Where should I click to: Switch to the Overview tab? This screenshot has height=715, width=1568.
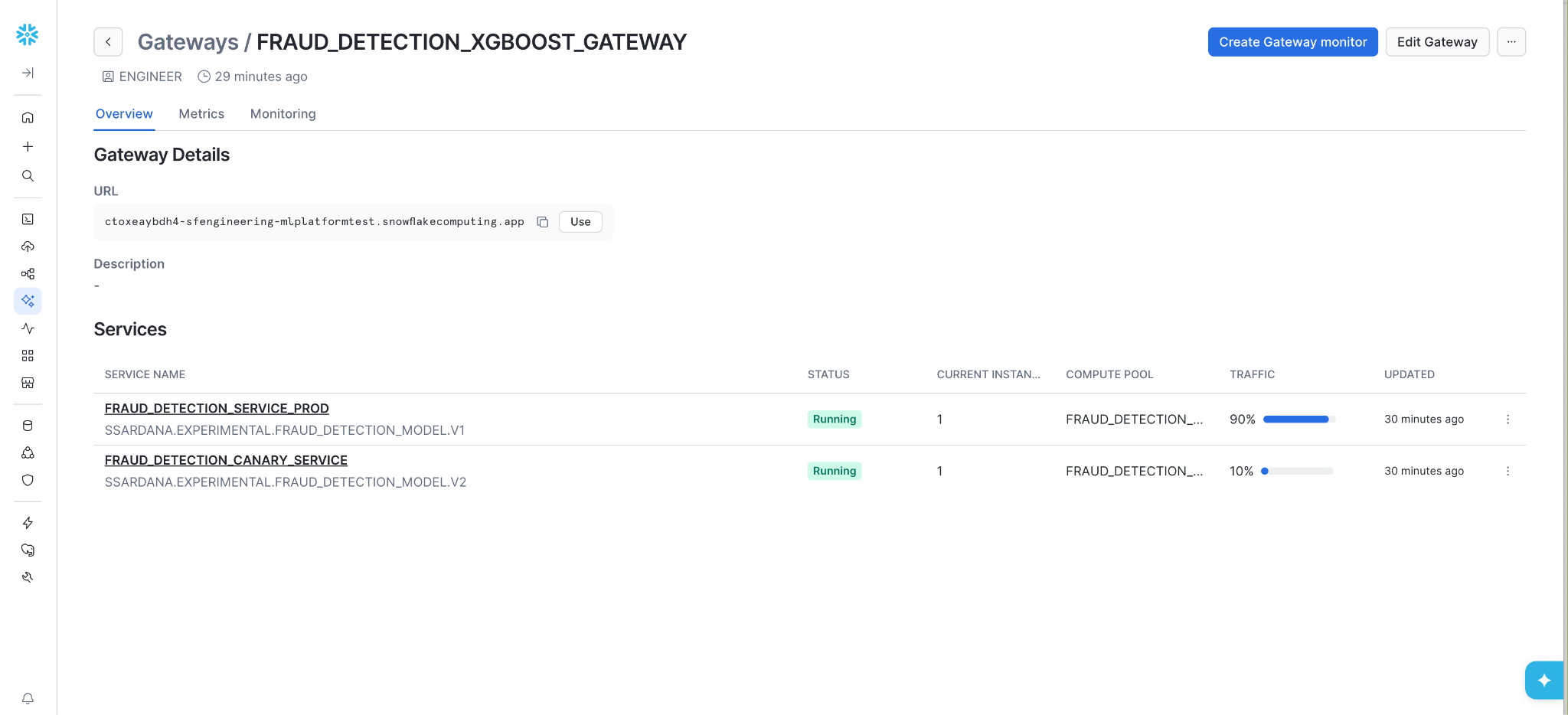click(x=124, y=113)
